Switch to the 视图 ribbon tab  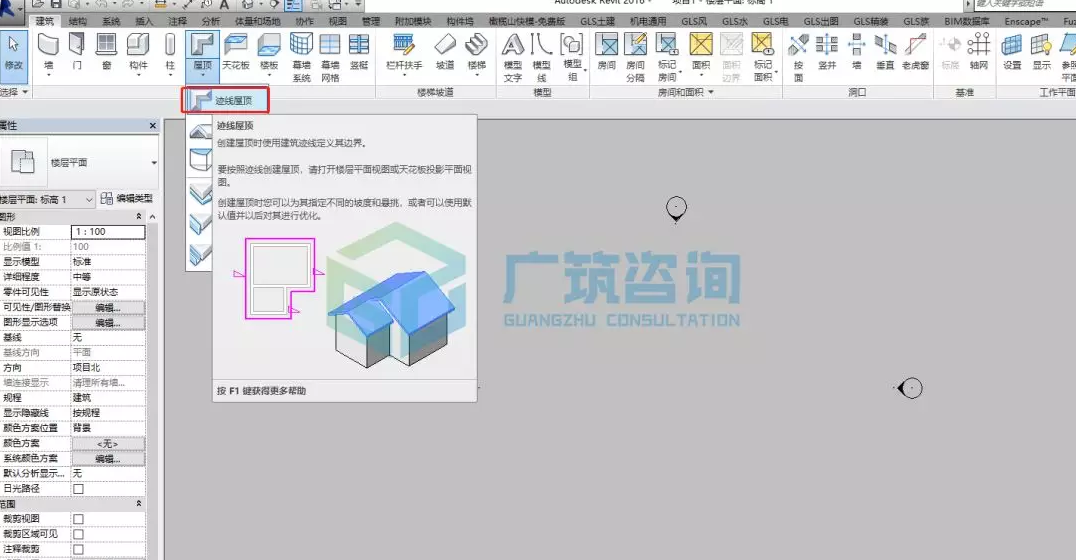point(338,21)
